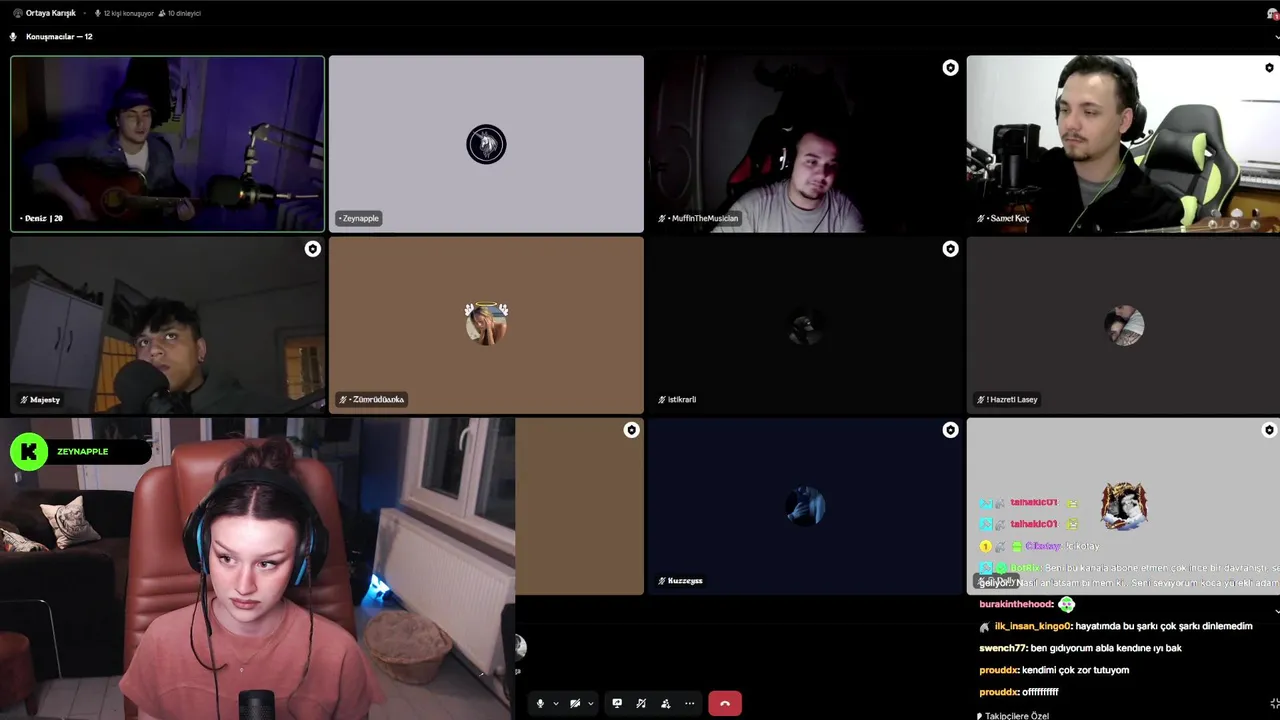The height and width of the screenshot is (720, 1280).
Task: Select the Kuzeyss participant tile
Action: point(805,506)
